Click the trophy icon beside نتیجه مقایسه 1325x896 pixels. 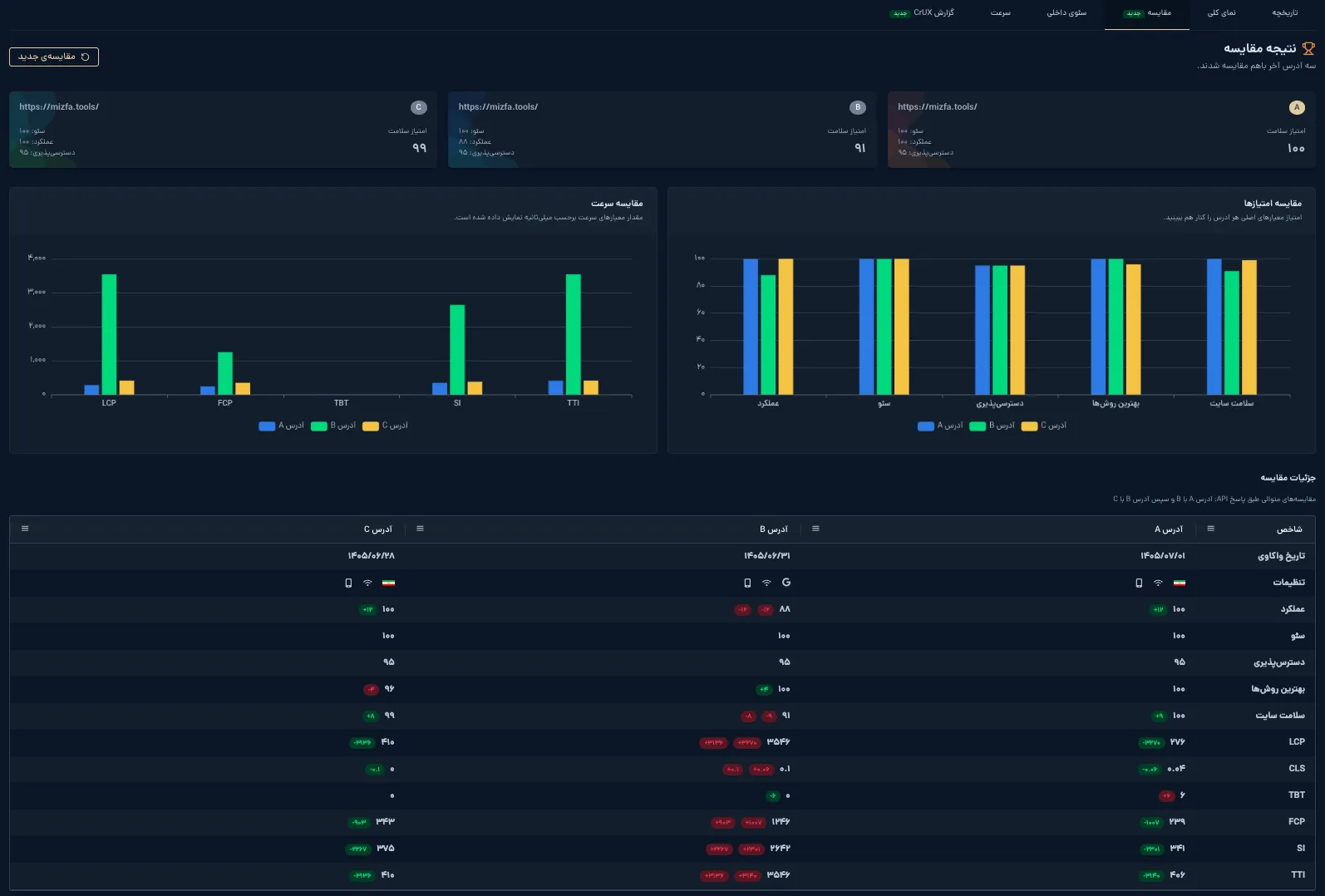(x=1308, y=49)
